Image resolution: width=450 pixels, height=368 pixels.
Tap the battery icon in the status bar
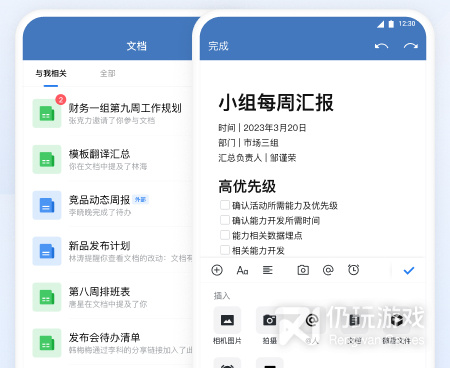[x=391, y=24]
